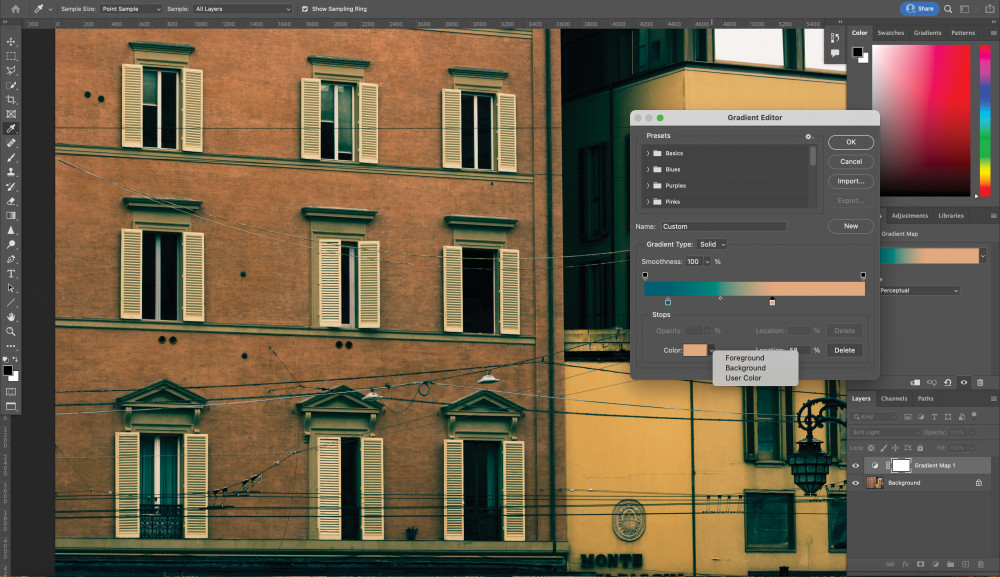Open the Sample All Layers dropdown
Viewport: 1000px width, 577px height.
(x=242, y=9)
